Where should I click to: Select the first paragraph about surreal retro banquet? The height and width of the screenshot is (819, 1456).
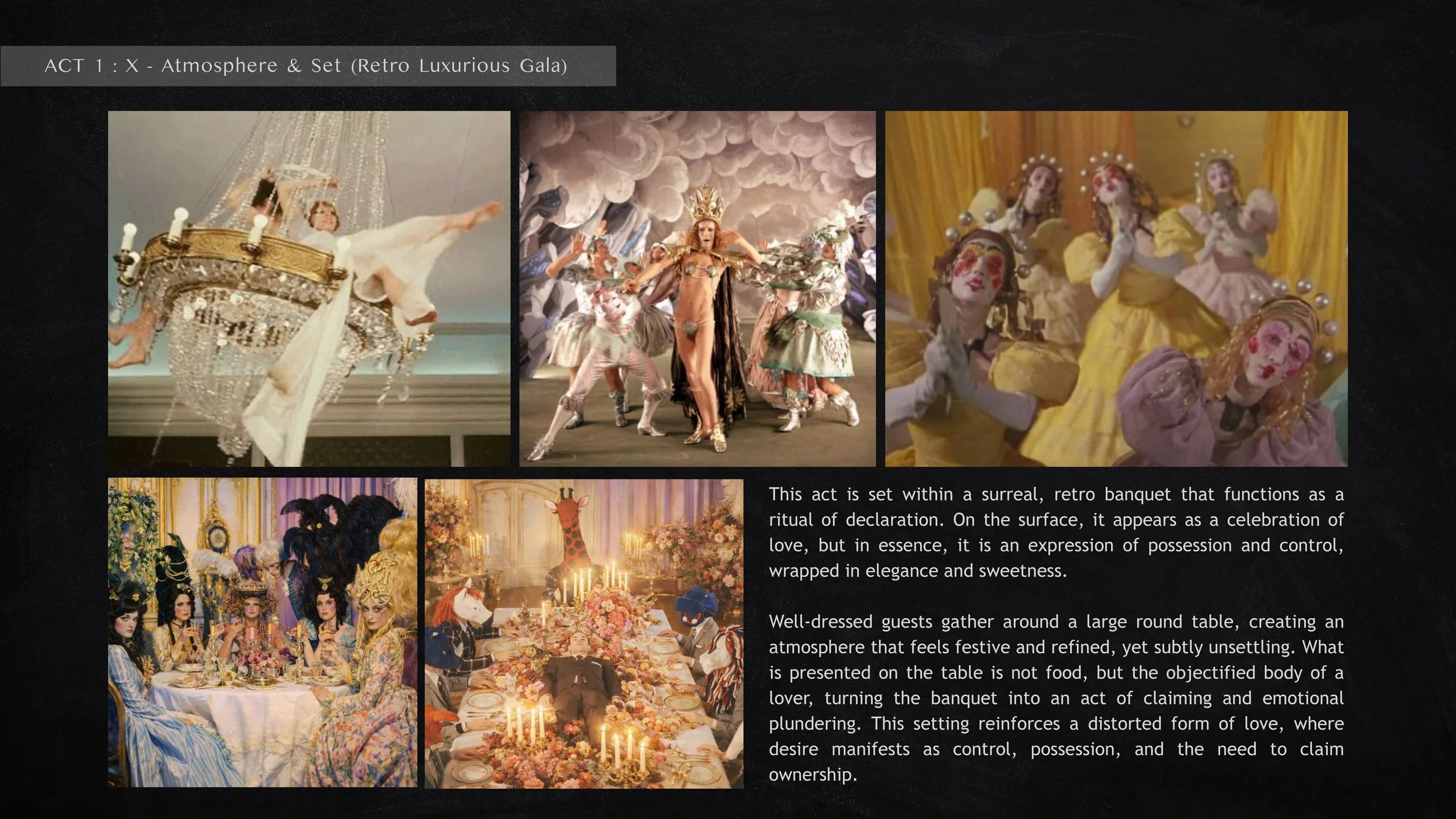(1055, 532)
